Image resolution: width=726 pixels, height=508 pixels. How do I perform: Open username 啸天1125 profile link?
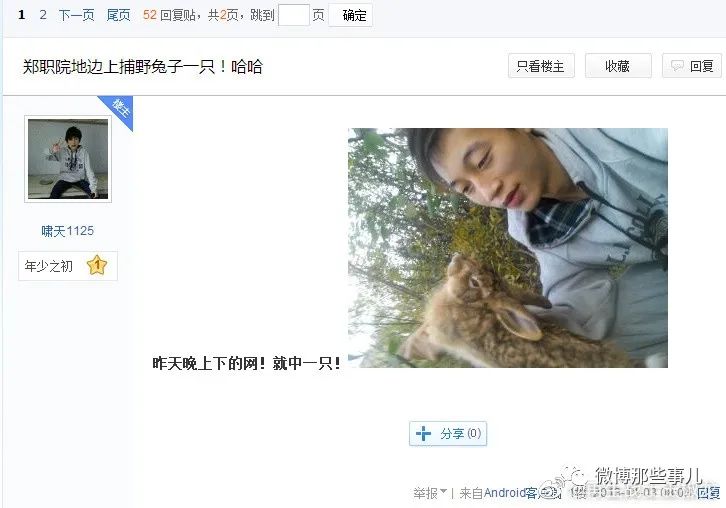68,231
